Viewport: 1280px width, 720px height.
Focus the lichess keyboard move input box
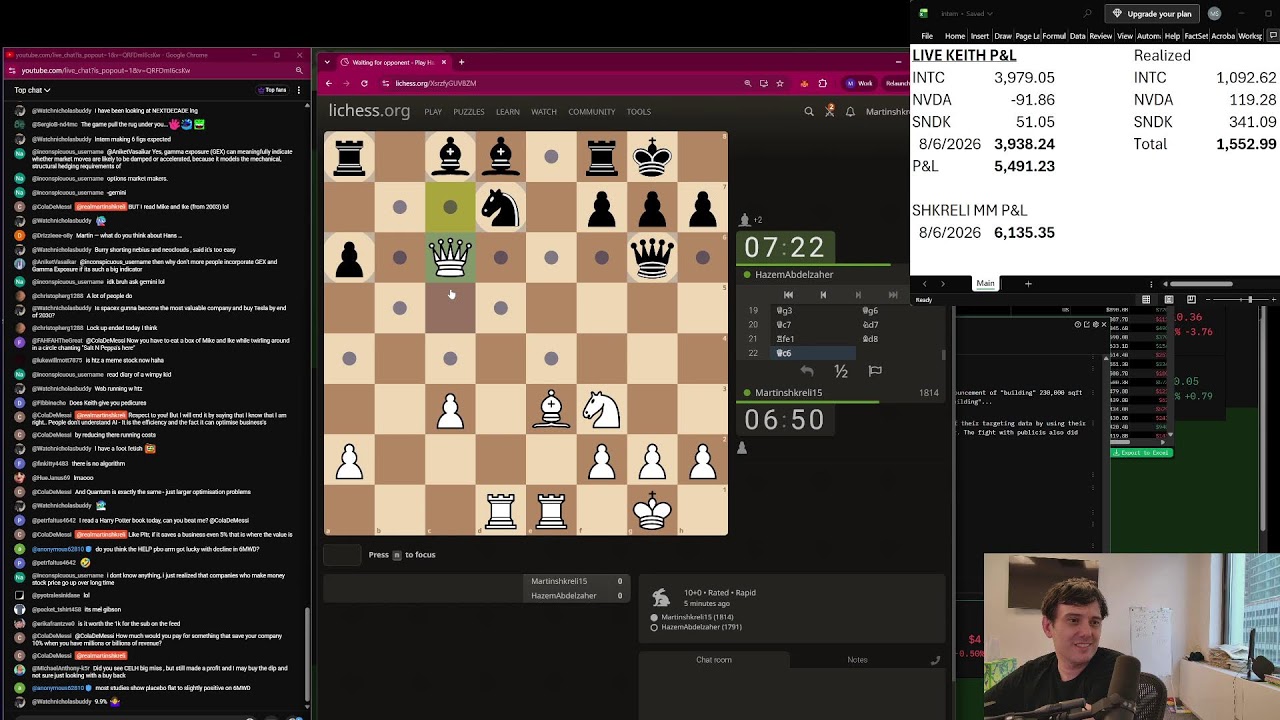coord(342,555)
